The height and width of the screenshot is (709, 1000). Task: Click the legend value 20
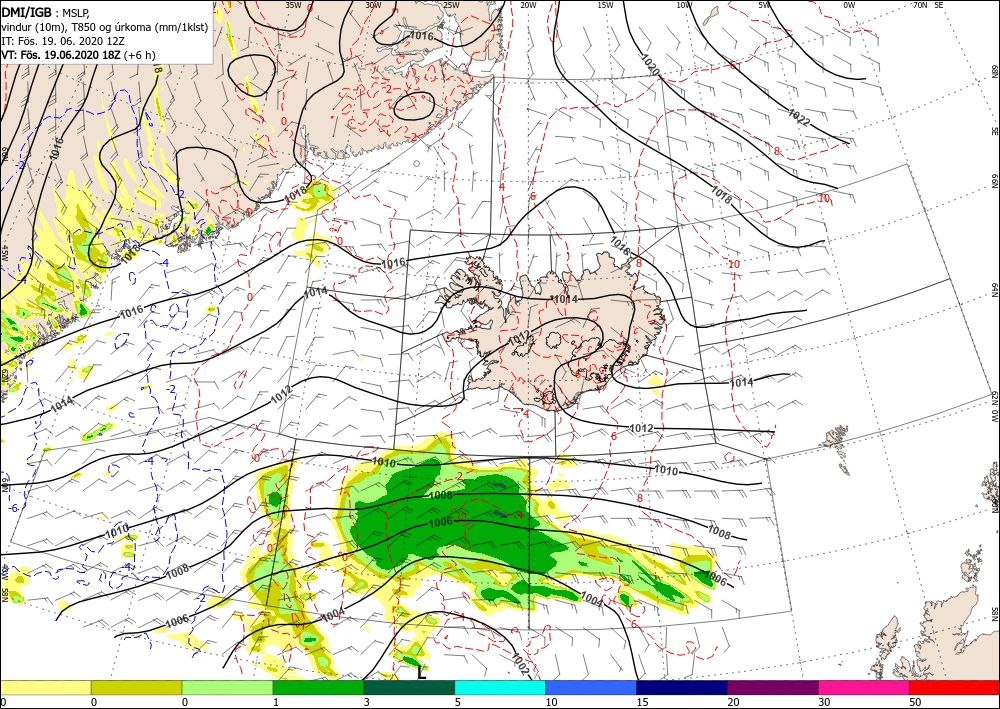[x=733, y=702]
